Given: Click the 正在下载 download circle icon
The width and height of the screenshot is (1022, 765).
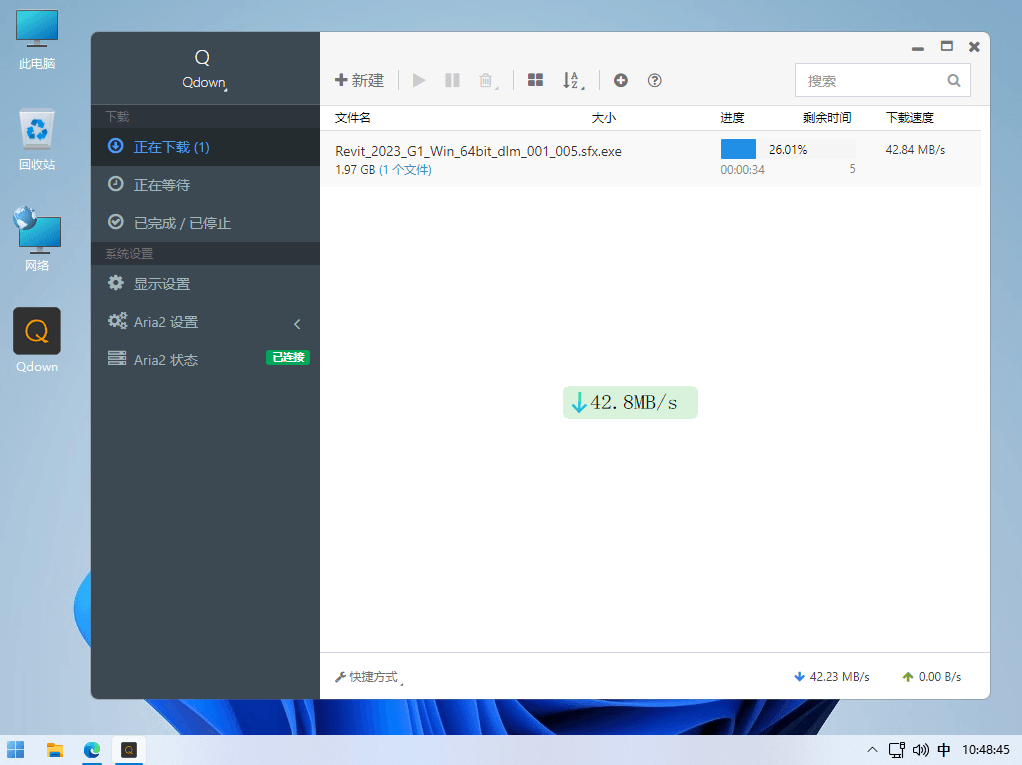Looking at the screenshot, I should tap(115, 146).
